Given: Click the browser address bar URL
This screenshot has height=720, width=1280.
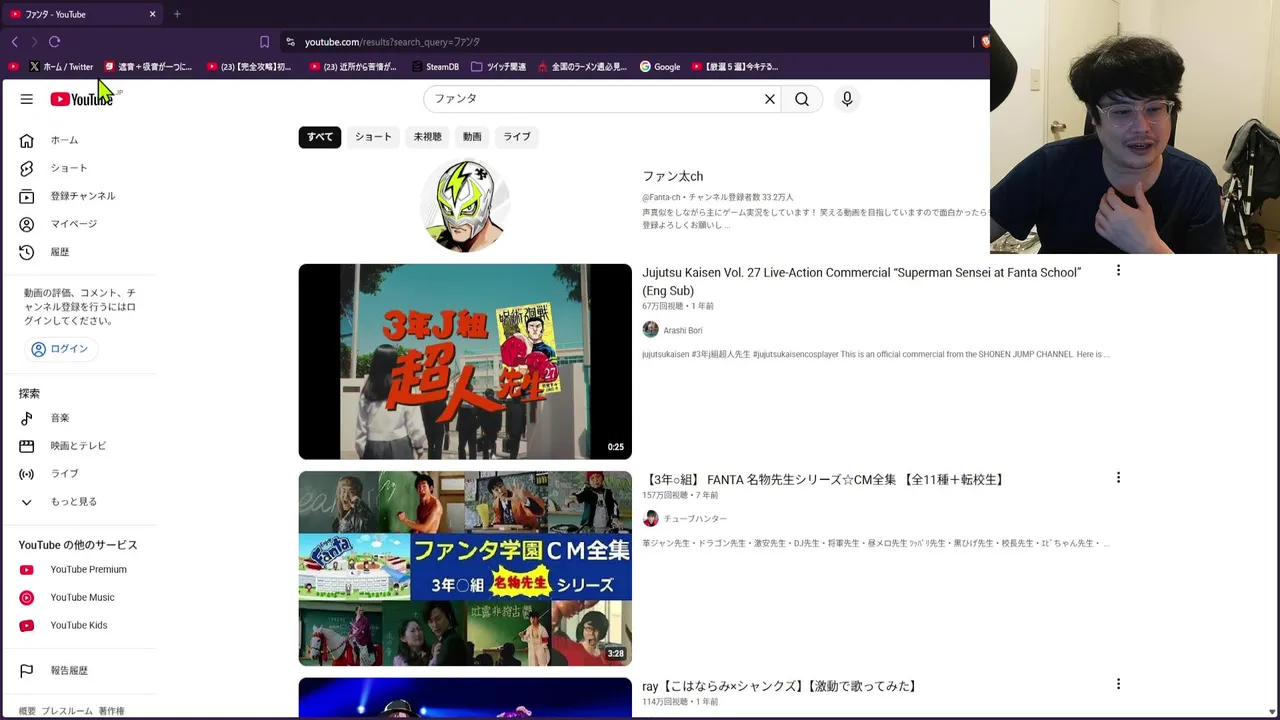Looking at the screenshot, I should click(392, 42).
